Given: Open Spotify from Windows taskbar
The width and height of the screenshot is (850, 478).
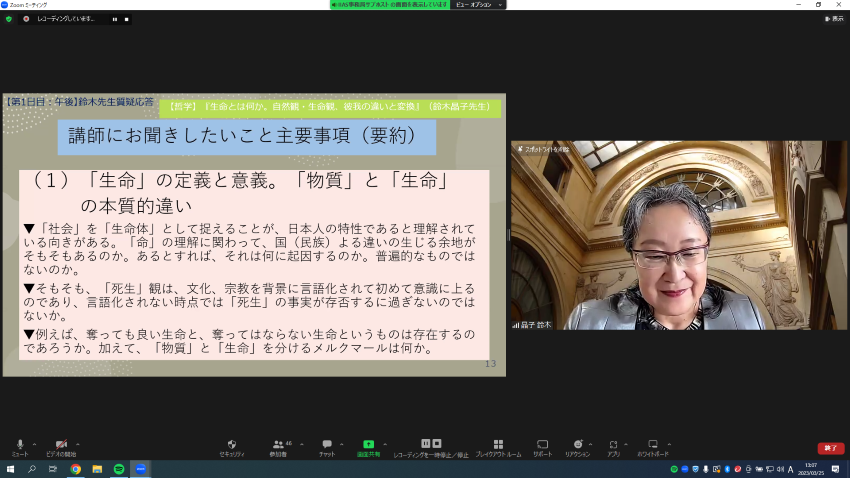Looking at the screenshot, I should pos(119,468).
